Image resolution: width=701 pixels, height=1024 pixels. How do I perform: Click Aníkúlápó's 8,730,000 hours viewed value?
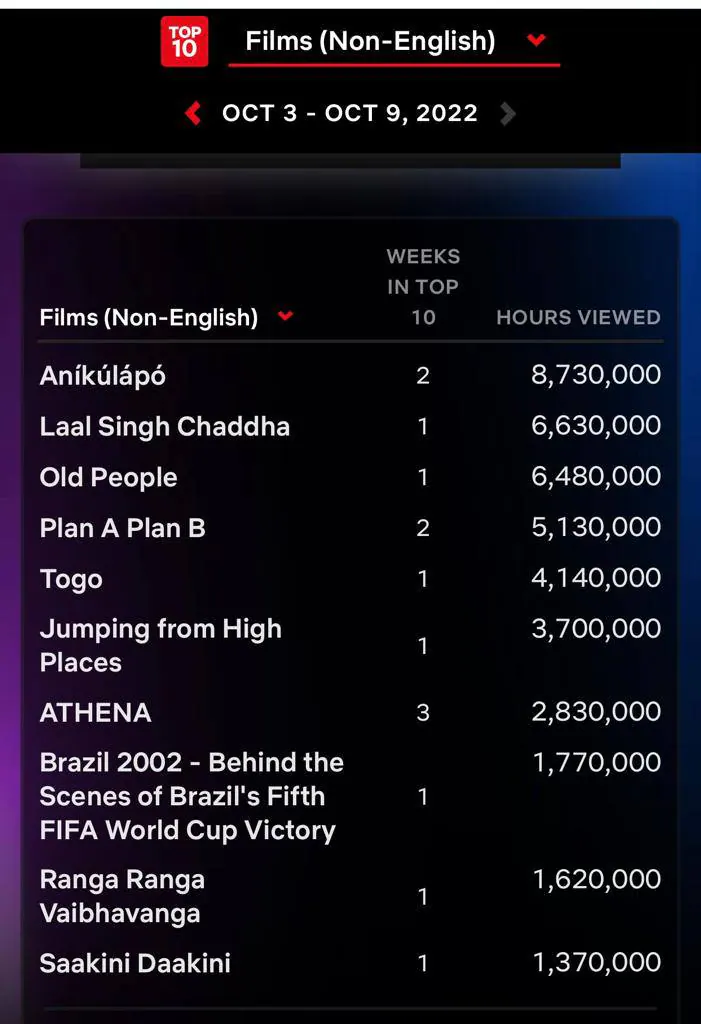[x=596, y=375]
